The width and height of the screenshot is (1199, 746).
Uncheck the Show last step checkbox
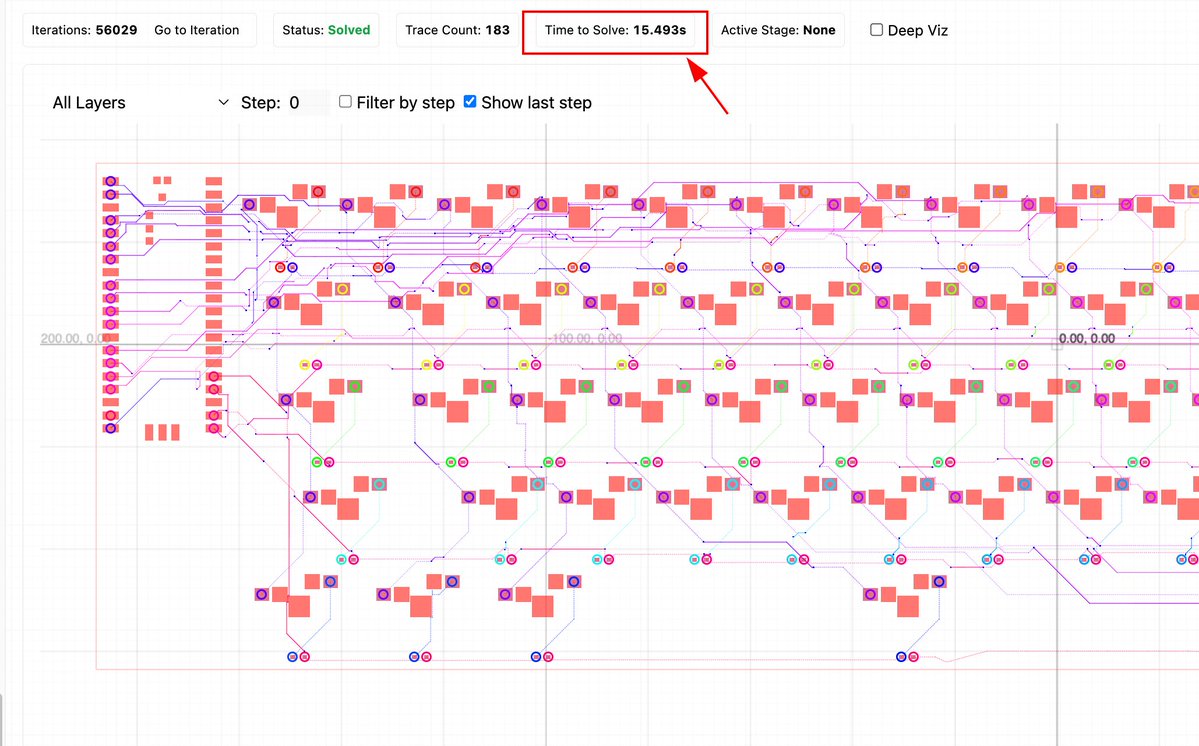click(470, 102)
